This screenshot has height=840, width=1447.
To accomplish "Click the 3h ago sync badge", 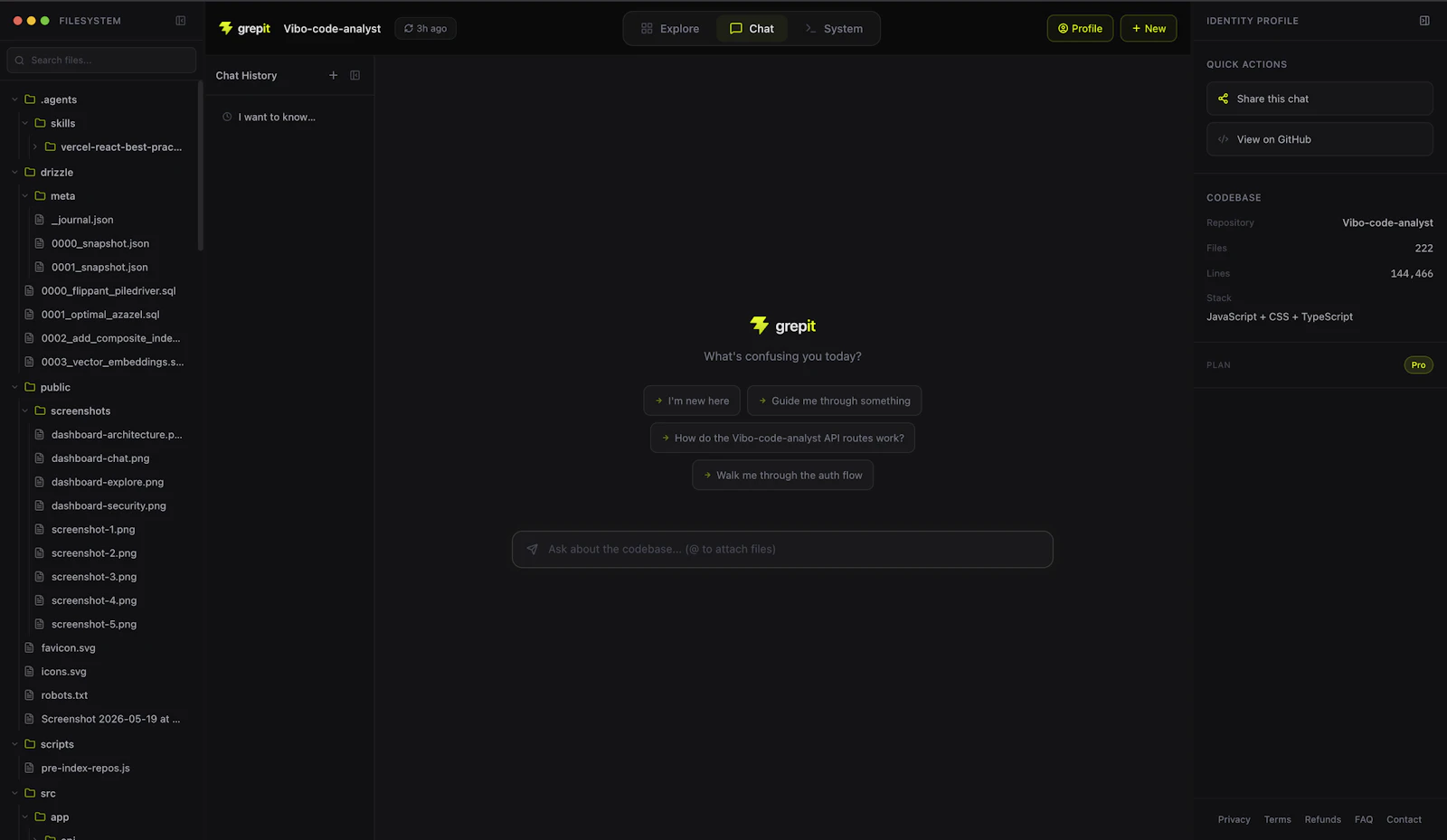I will 426,29.
